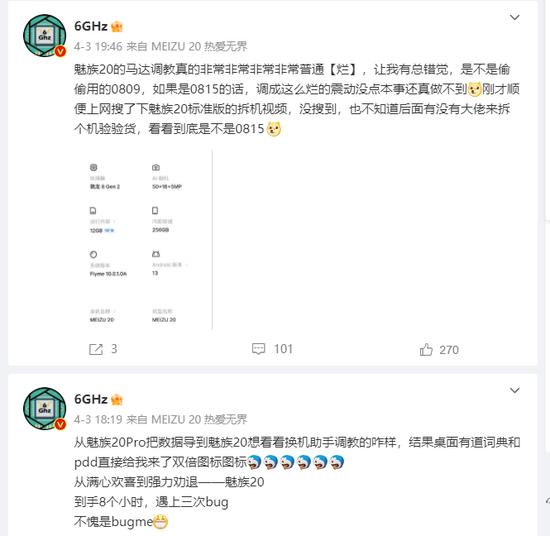Screen dimensions: 550x536
Task: Open the first post's 6GHz username
Action: (91, 26)
